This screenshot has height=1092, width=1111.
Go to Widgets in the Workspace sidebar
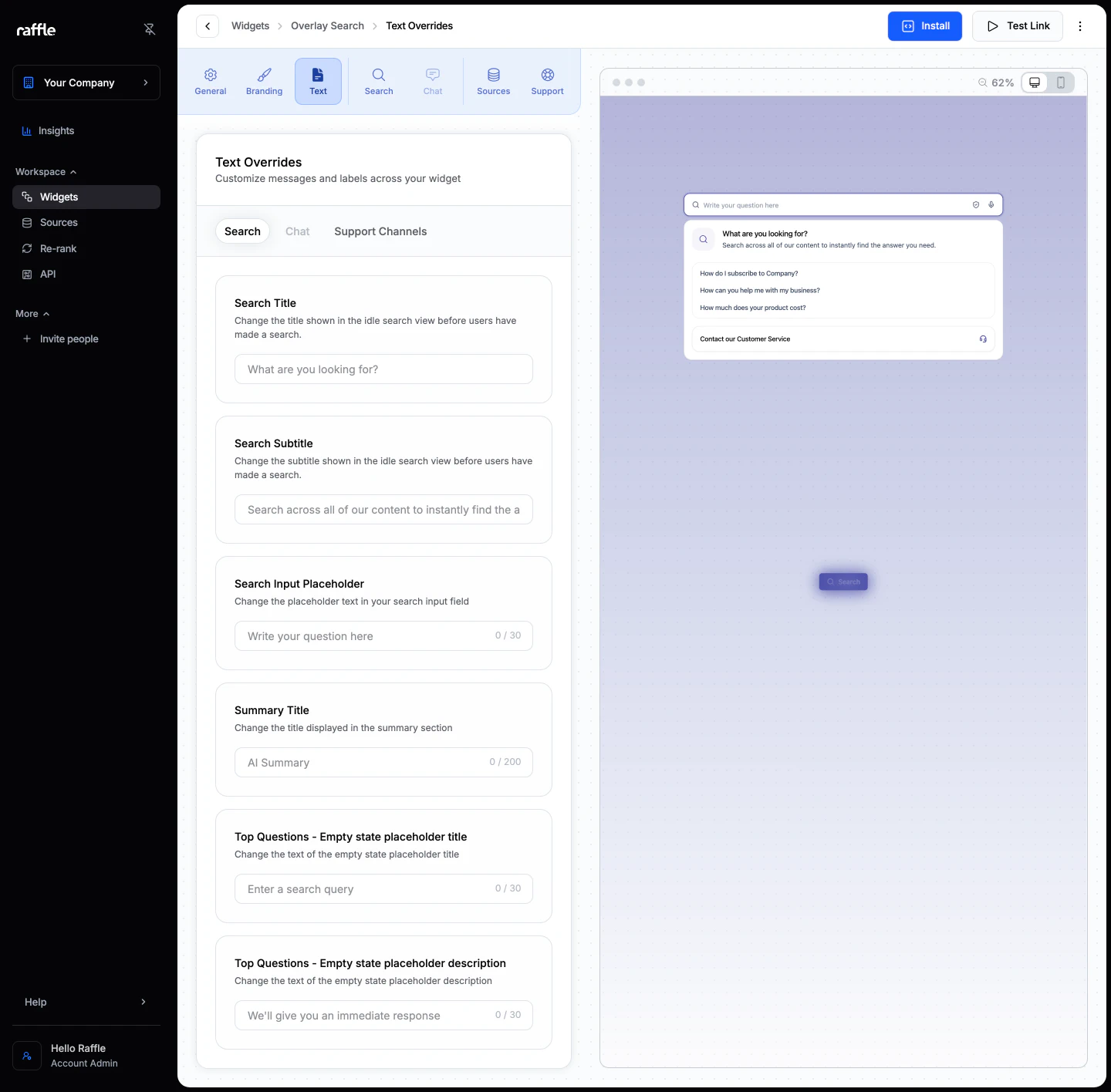86,197
